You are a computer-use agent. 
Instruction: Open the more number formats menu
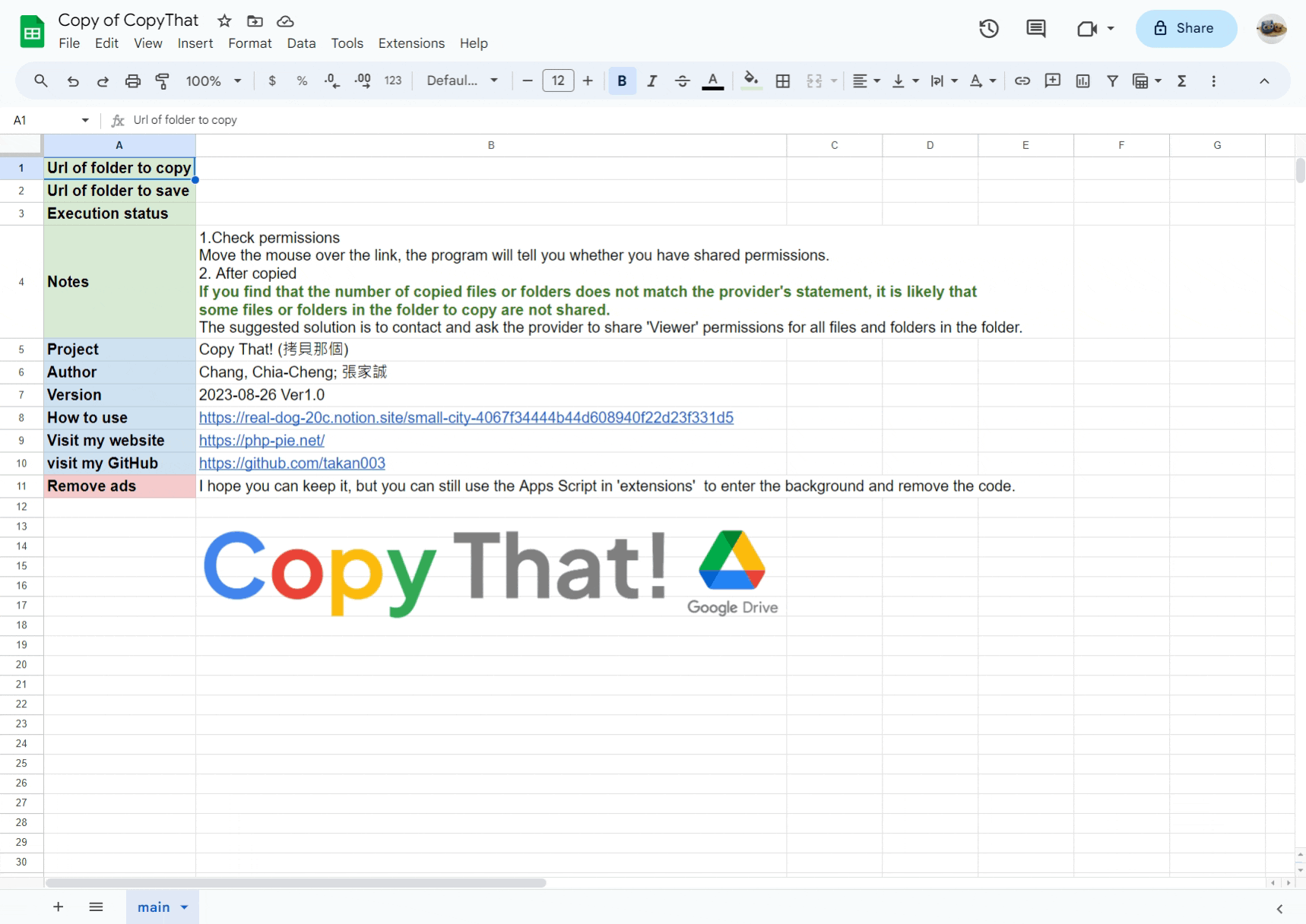393,81
